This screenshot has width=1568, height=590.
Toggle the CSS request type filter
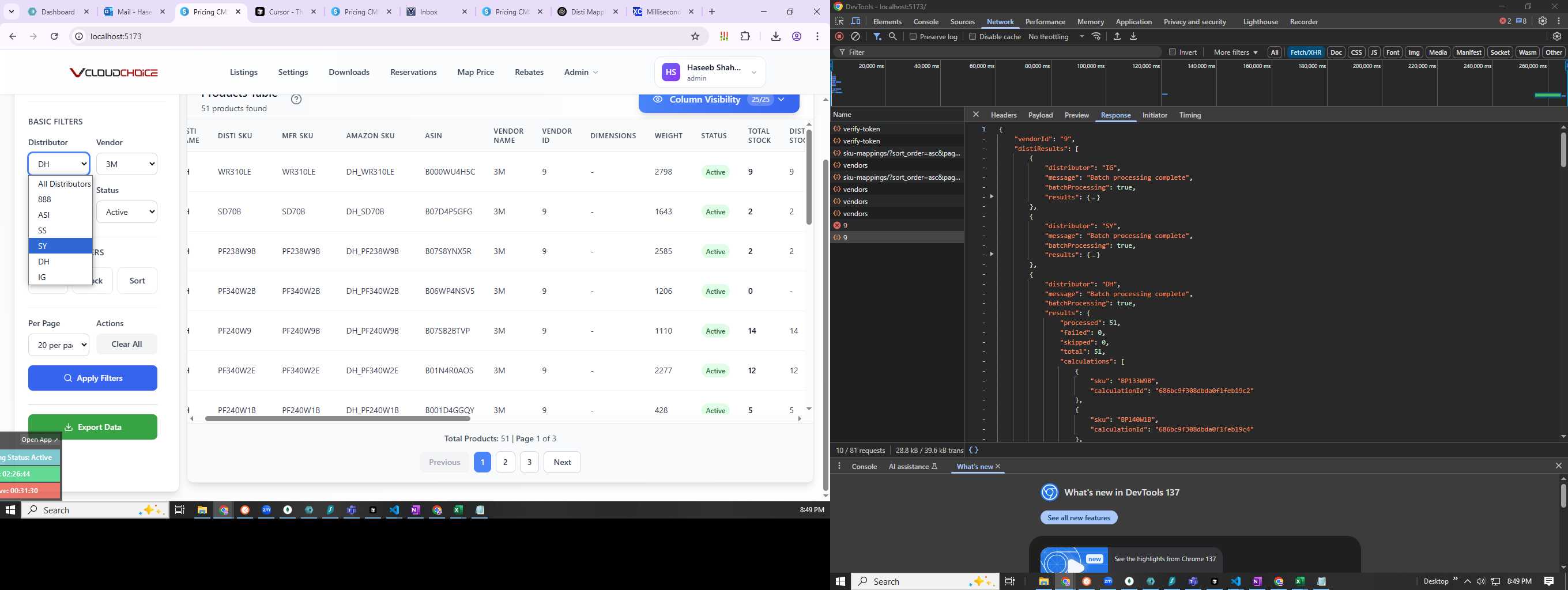(x=1356, y=52)
